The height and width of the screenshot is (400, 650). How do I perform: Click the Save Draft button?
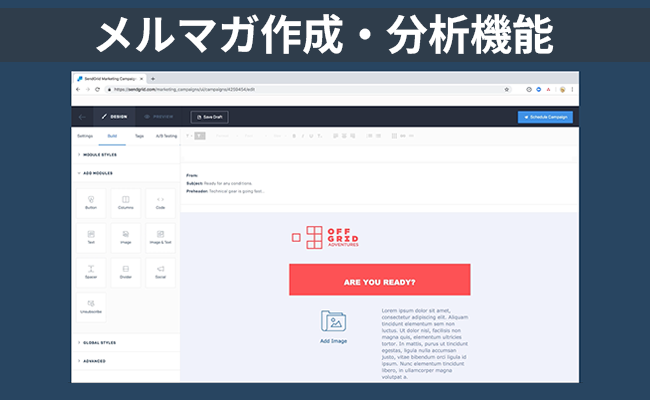coord(209,117)
